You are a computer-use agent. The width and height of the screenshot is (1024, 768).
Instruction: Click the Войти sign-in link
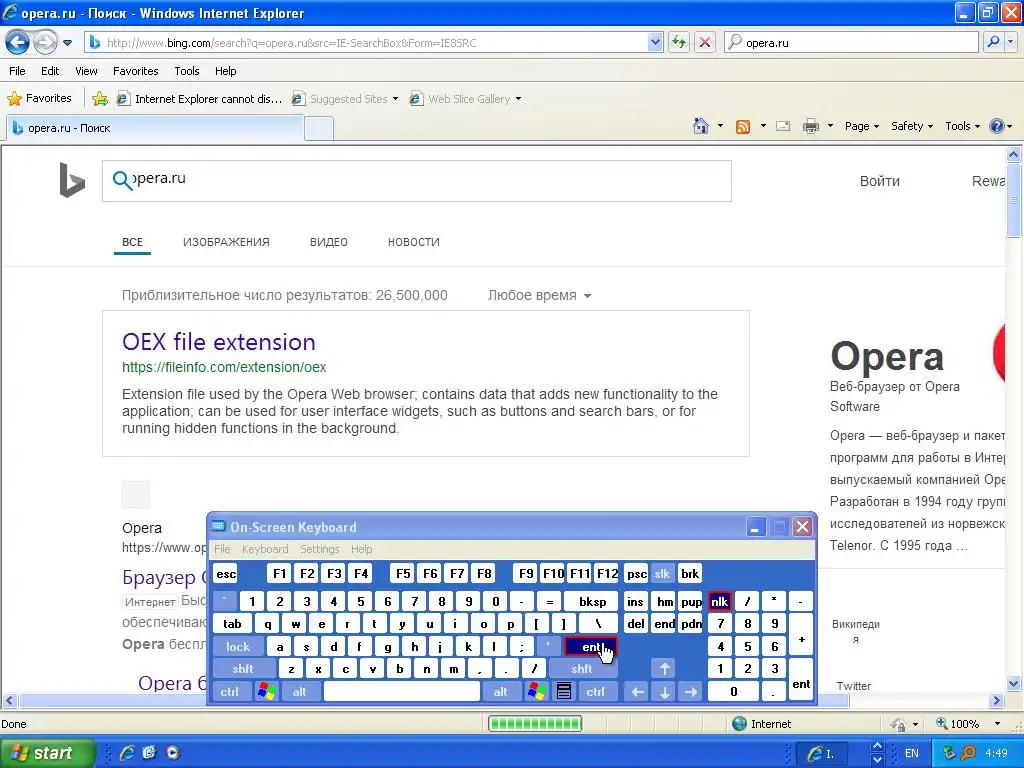tap(880, 181)
